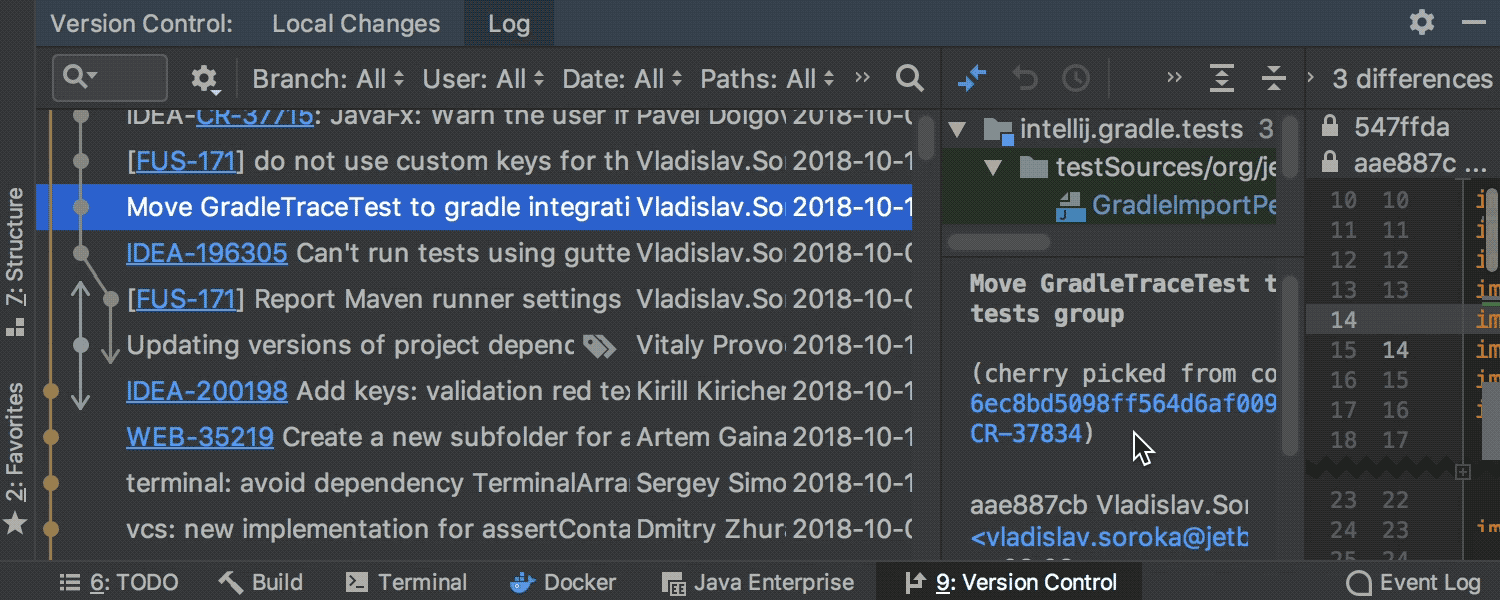Open the Branch: All filter dropdown
Image resolution: width=1500 pixels, height=600 pixels.
coord(328,78)
